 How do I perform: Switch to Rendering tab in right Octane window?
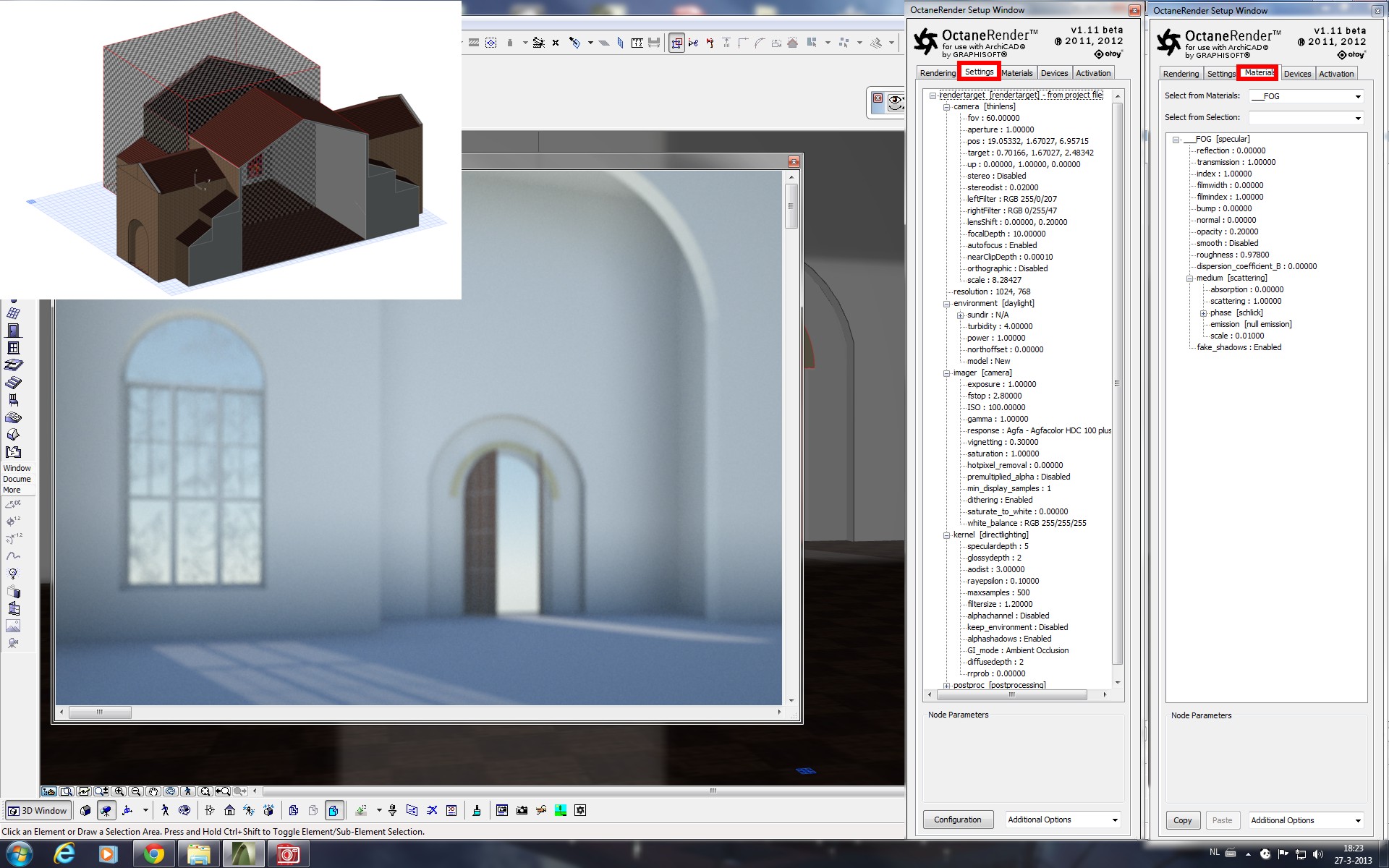coord(1181,74)
